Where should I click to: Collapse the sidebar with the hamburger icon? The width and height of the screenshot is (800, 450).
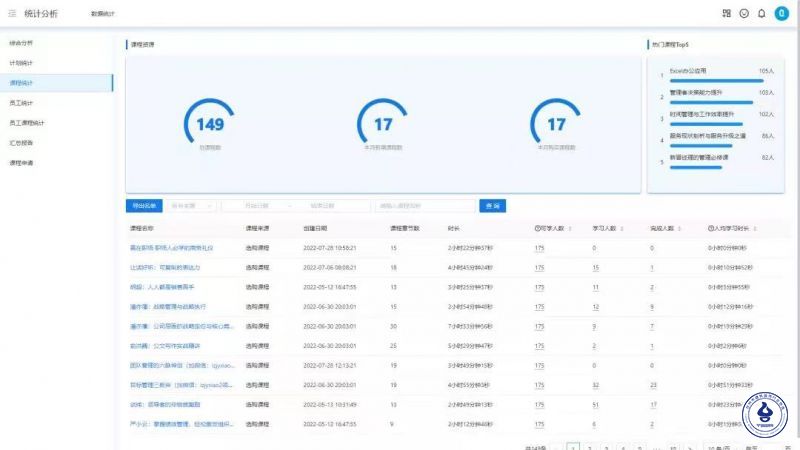coord(12,14)
